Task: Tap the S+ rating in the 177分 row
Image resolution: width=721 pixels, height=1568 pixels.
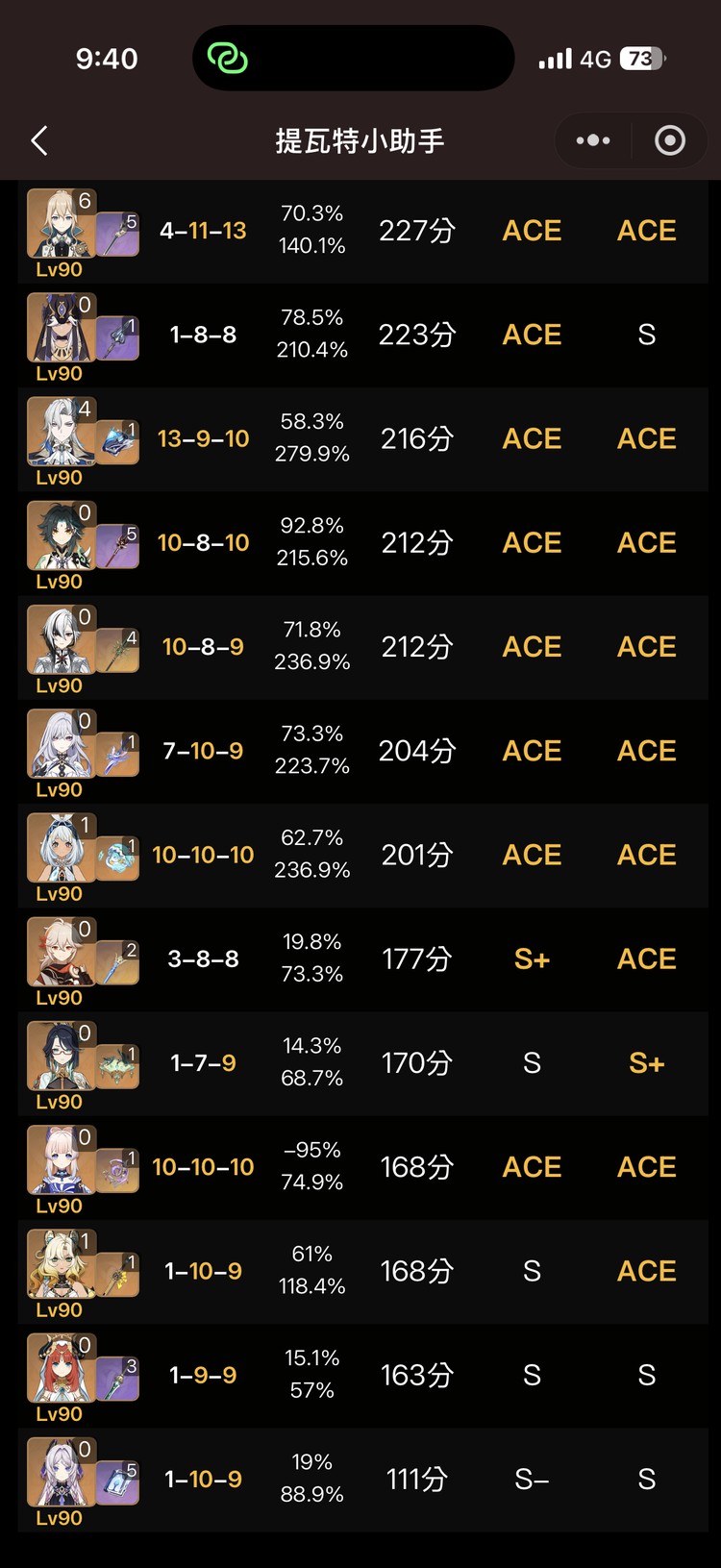Action: click(532, 959)
